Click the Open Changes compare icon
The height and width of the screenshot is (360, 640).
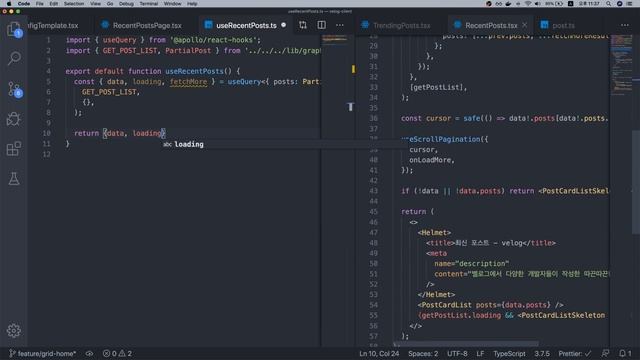point(302,25)
